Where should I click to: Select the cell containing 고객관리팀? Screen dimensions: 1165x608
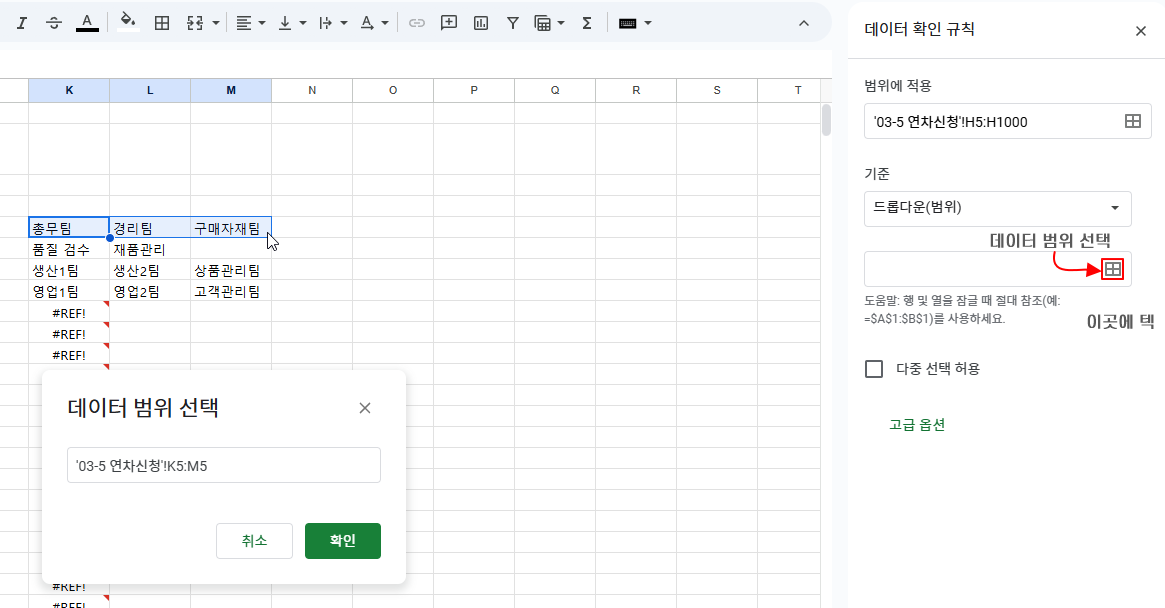coord(231,291)
